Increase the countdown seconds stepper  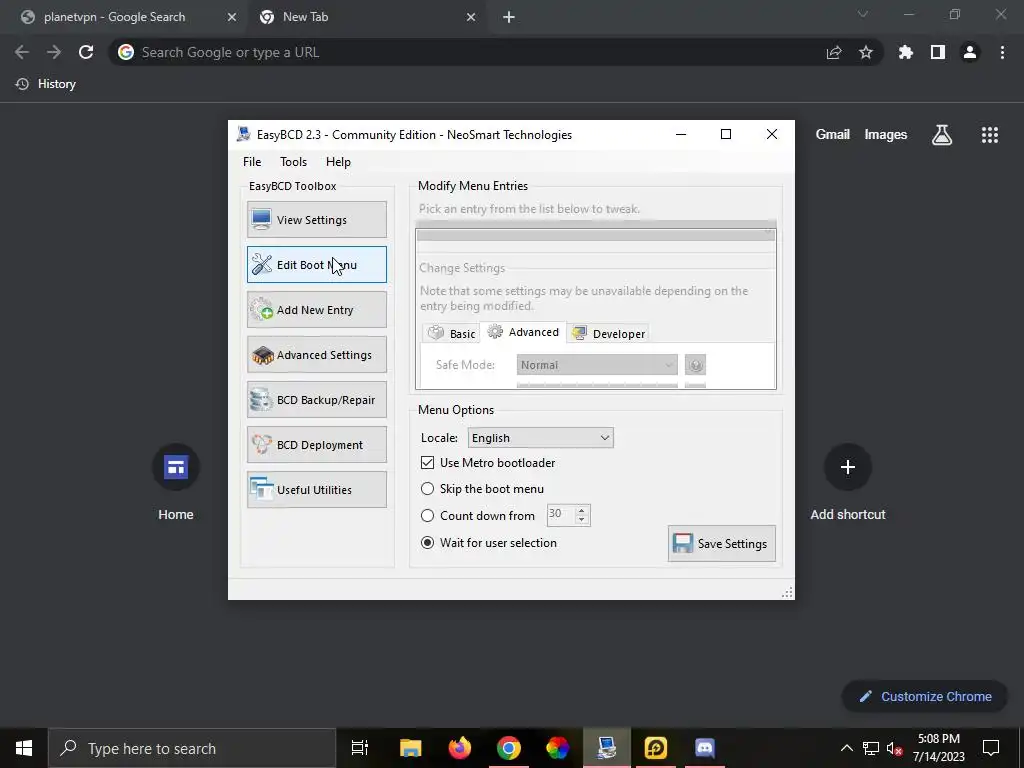[582, 510]
